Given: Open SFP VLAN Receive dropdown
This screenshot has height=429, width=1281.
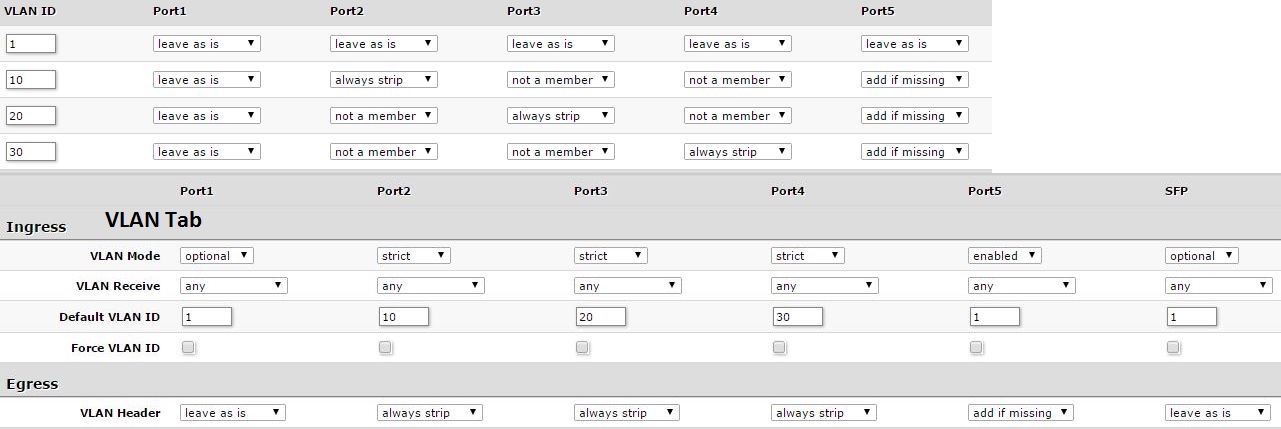Looking at the screenshot, I should coord(1219,286).
